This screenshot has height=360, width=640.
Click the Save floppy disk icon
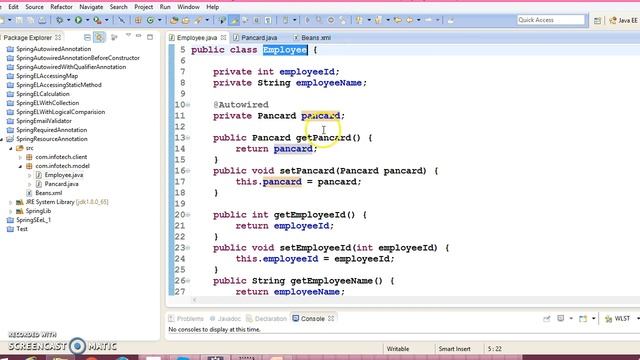19,20
